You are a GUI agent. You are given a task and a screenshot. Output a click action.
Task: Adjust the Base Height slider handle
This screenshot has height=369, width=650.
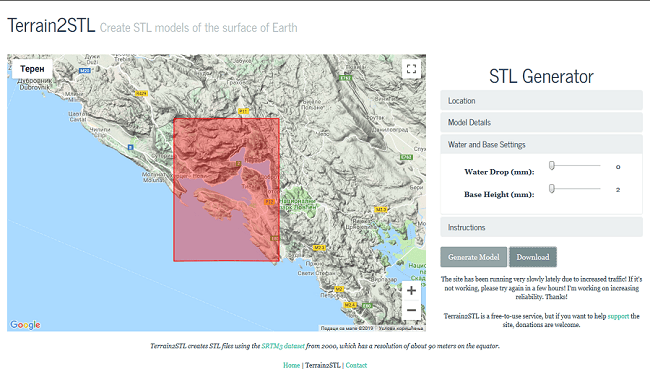tap(552, 189)
